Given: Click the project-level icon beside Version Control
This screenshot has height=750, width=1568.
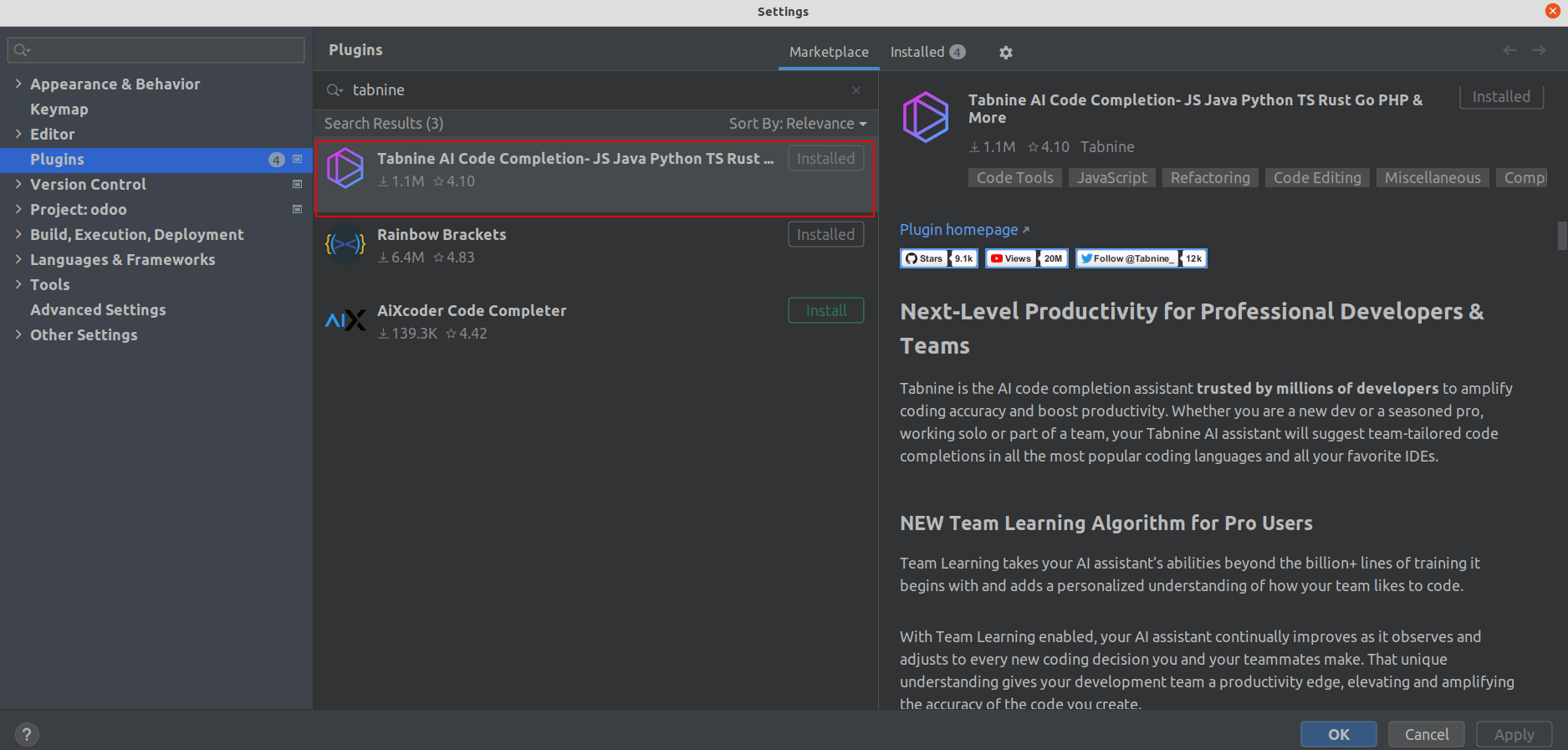Looking at the screenshot, I should click(297, 184).
